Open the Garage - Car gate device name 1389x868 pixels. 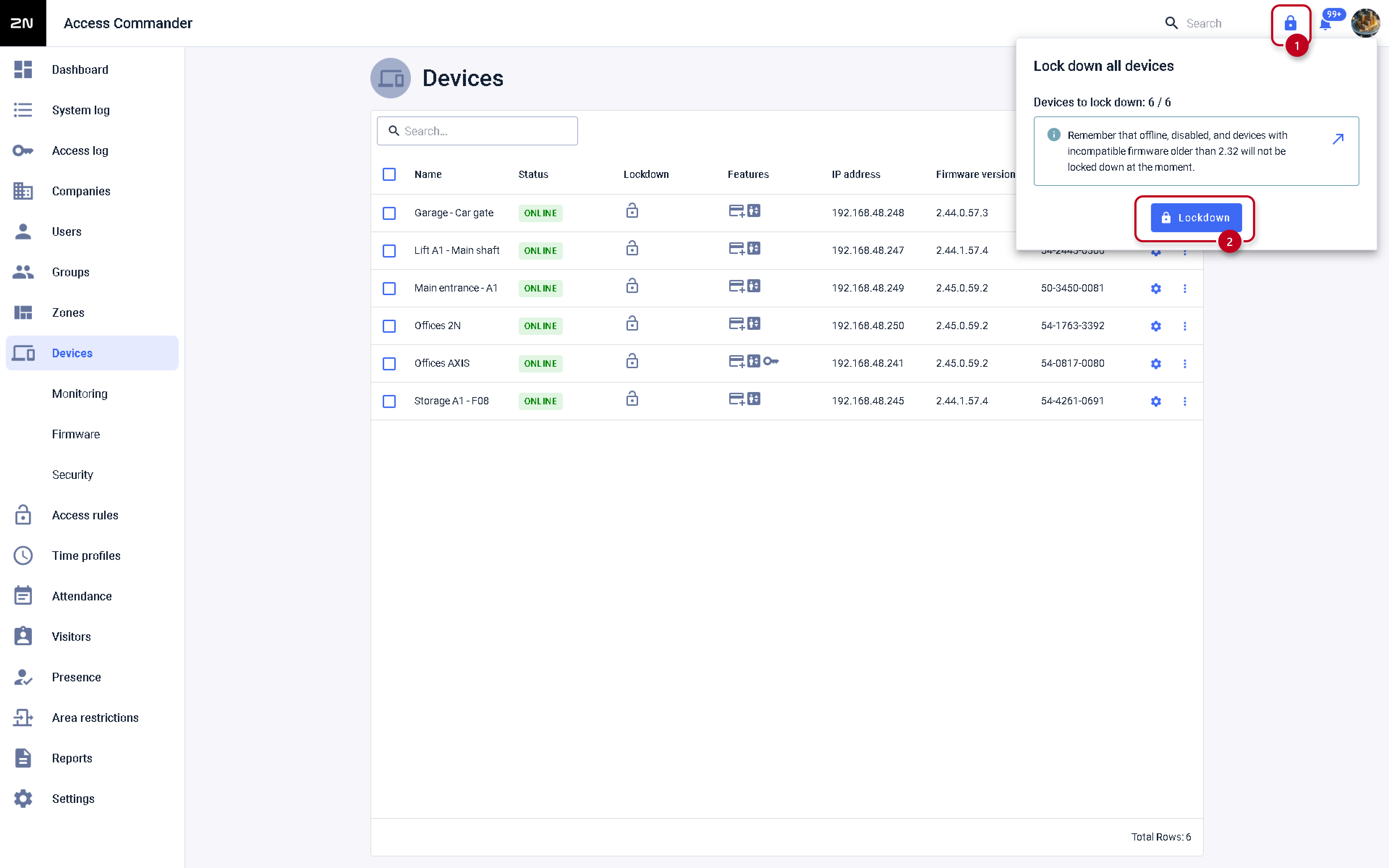[x=454, y=213]
